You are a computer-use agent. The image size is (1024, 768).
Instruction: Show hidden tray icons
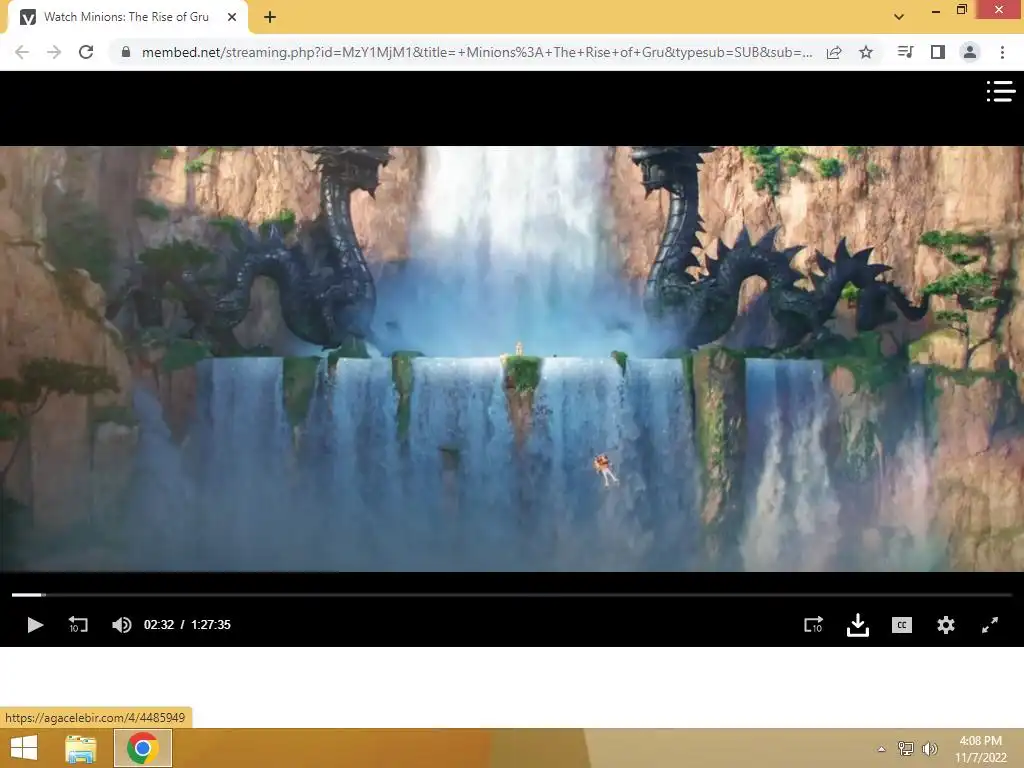[x=882, y=749]
